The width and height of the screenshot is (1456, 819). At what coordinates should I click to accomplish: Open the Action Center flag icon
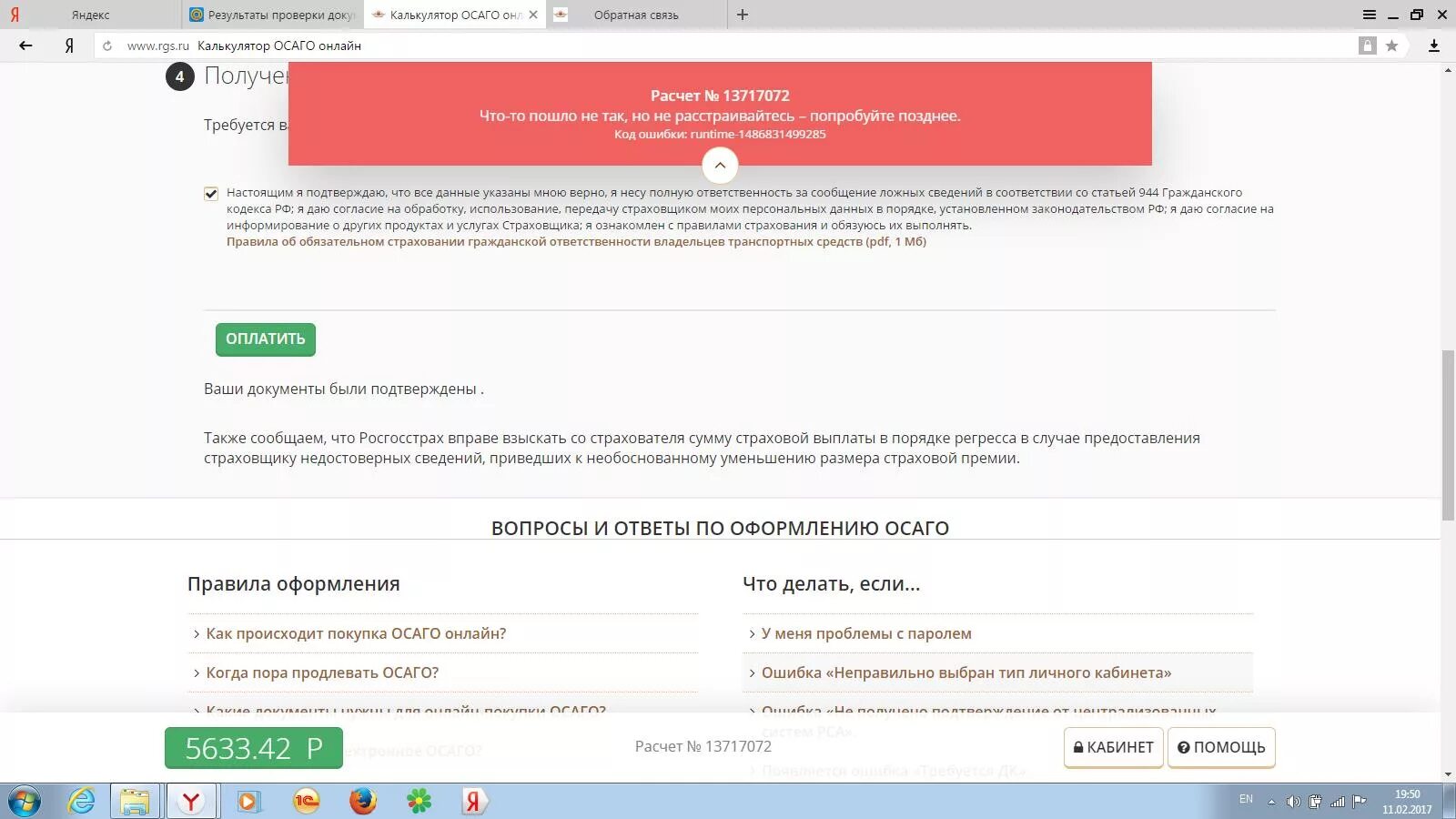(x=1359, y=802)
